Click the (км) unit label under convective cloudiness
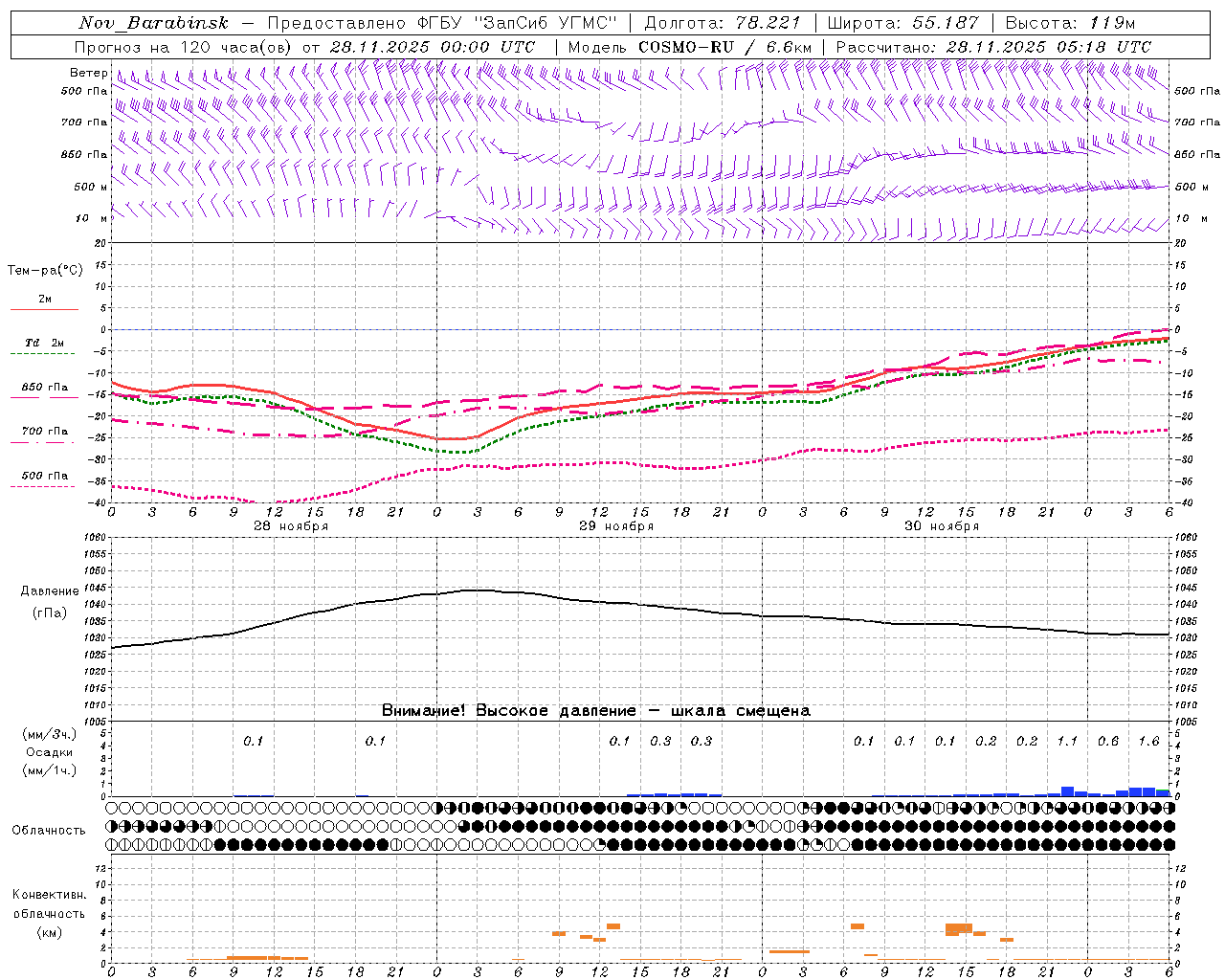The height and width of the screenshot is (980, 1225). click(49, 932)
